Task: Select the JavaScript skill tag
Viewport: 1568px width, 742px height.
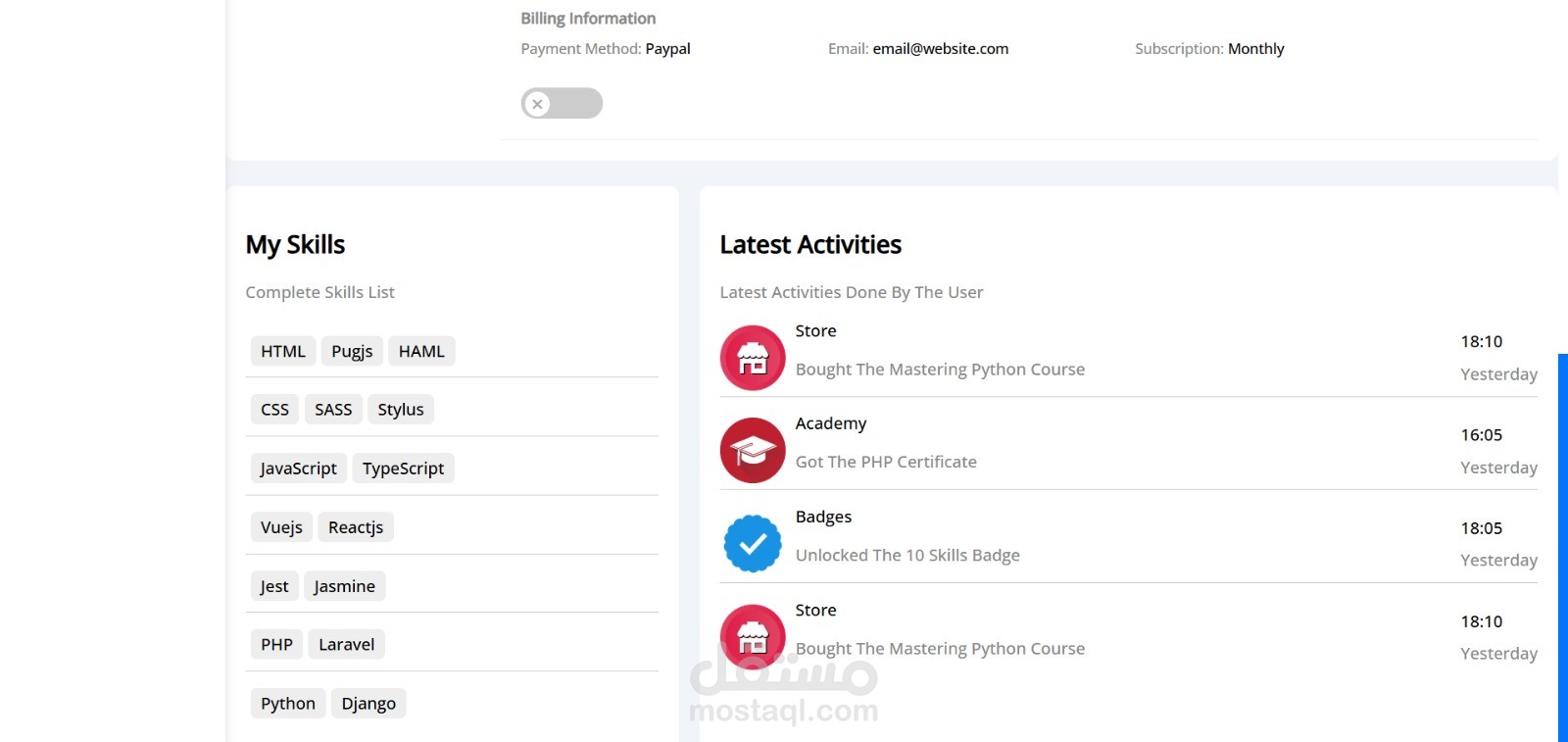Action: tap(298, 469)
